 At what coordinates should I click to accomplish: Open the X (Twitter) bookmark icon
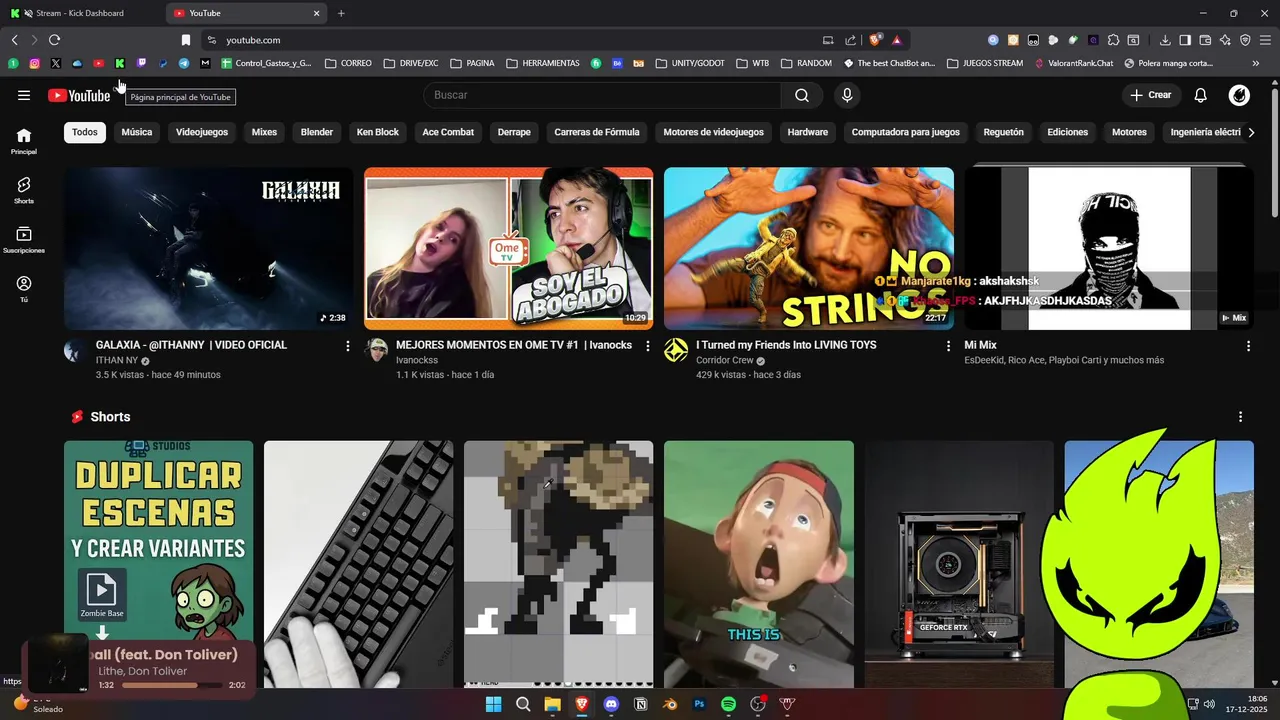[55, 63]
